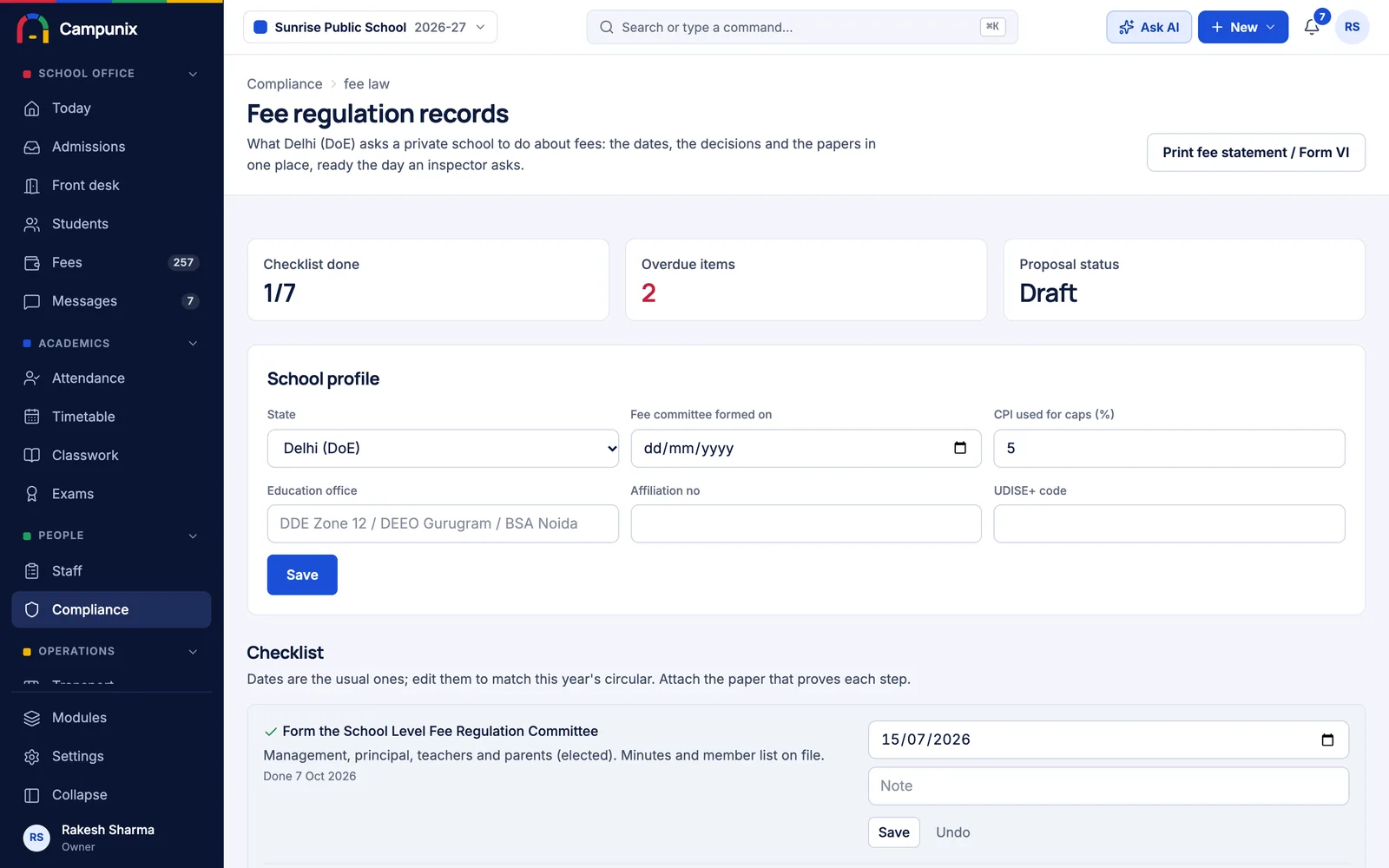The image size is (1389, 868).
Task: Click the Fees wallet icon
Action: pyautogui.click(x=32, y=263)
